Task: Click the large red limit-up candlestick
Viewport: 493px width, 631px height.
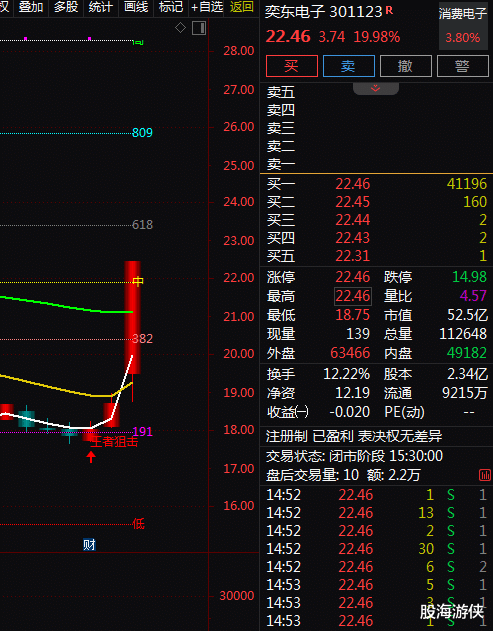Action: click(x=132, y=318)
